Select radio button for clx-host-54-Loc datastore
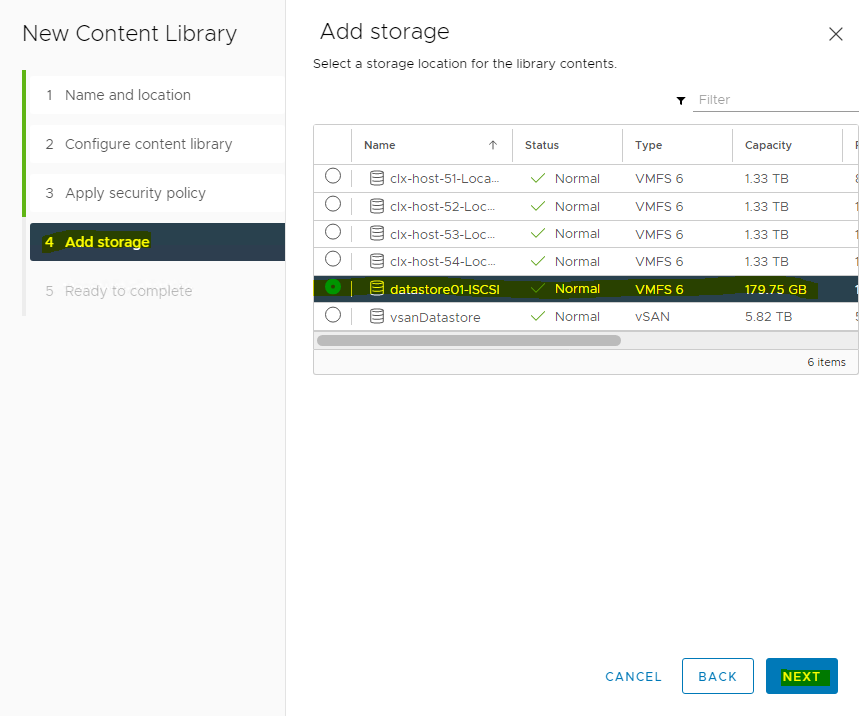 coord(333,259)
